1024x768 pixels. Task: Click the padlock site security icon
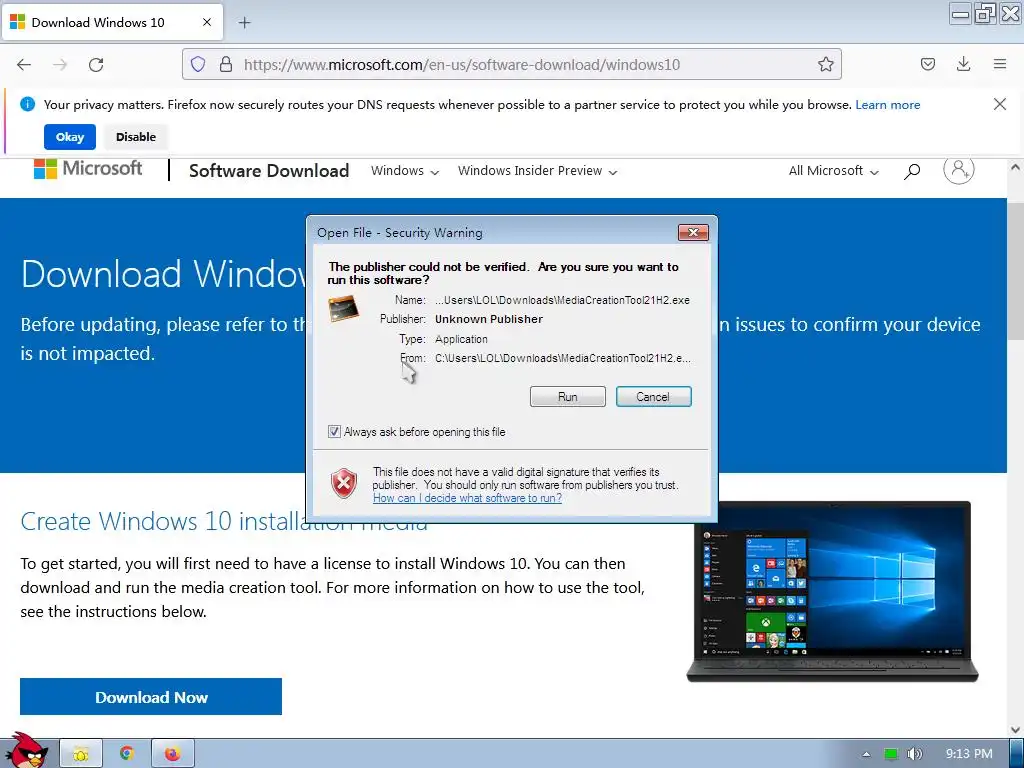[x=226, y=64]
